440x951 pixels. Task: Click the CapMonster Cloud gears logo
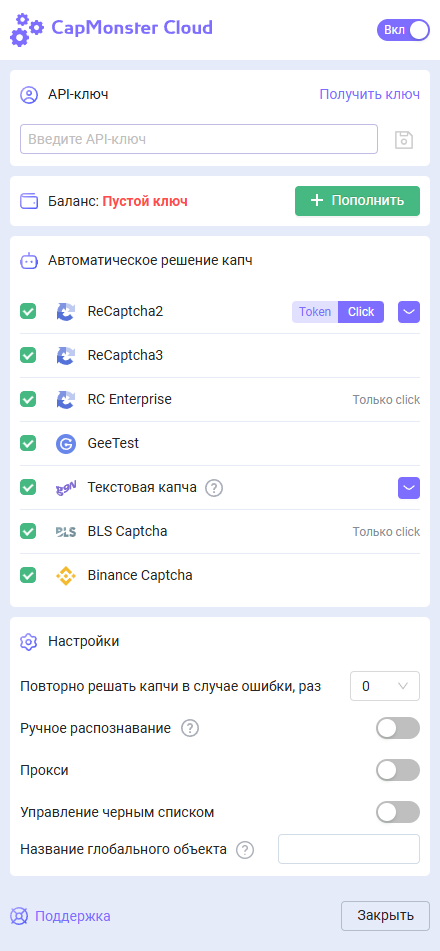[27, 30]
